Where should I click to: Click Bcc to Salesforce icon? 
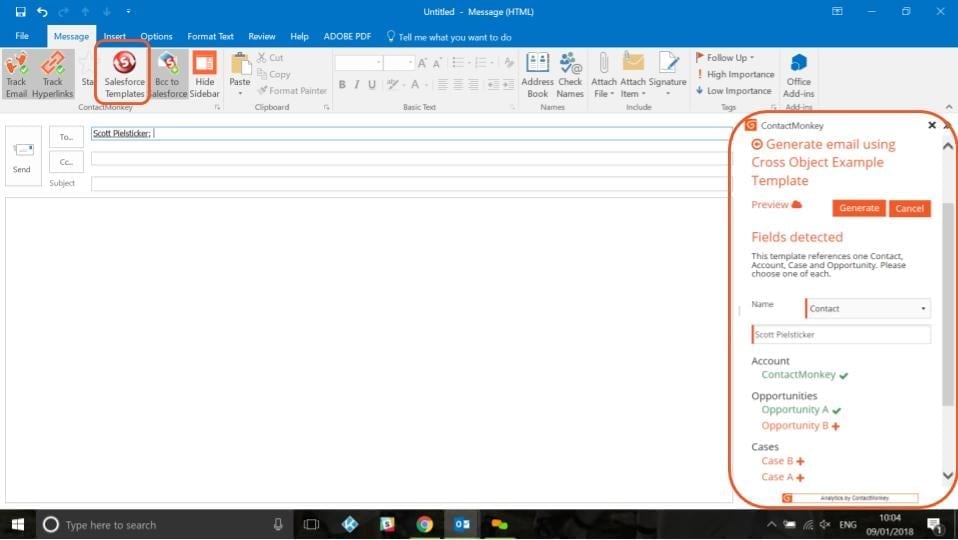[168, 75]
